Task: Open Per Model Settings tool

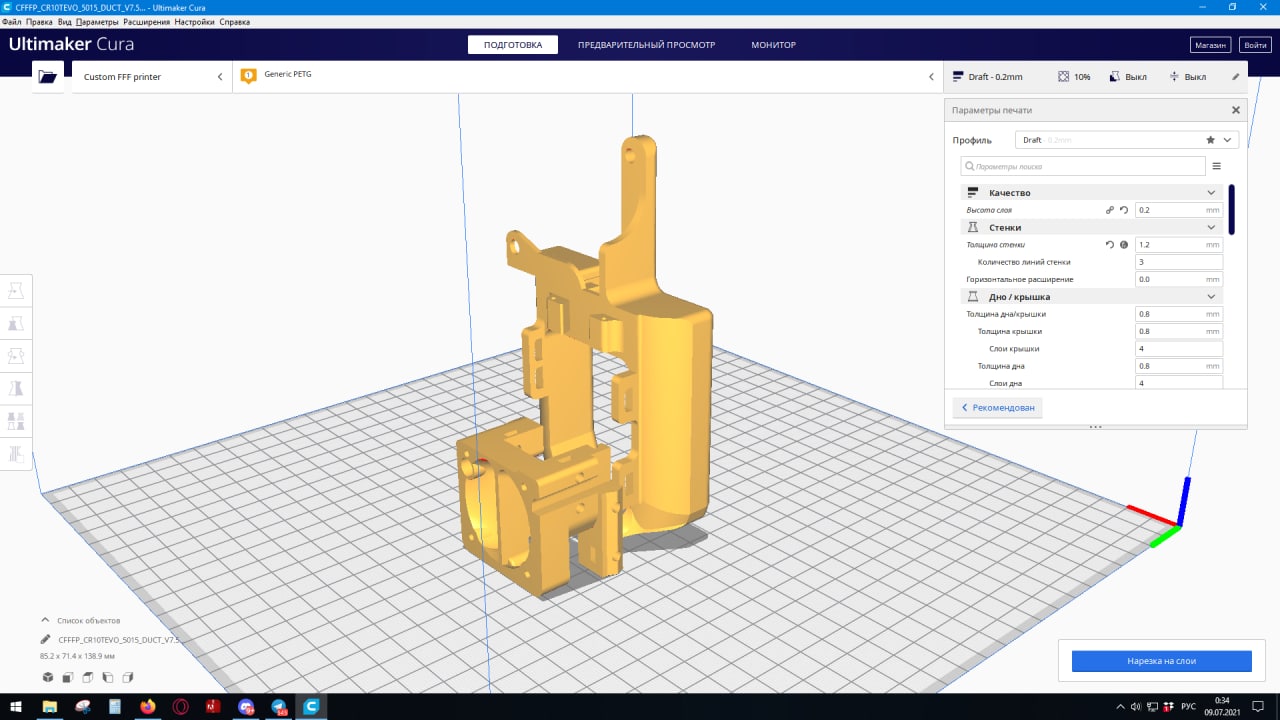Action: 16,421
